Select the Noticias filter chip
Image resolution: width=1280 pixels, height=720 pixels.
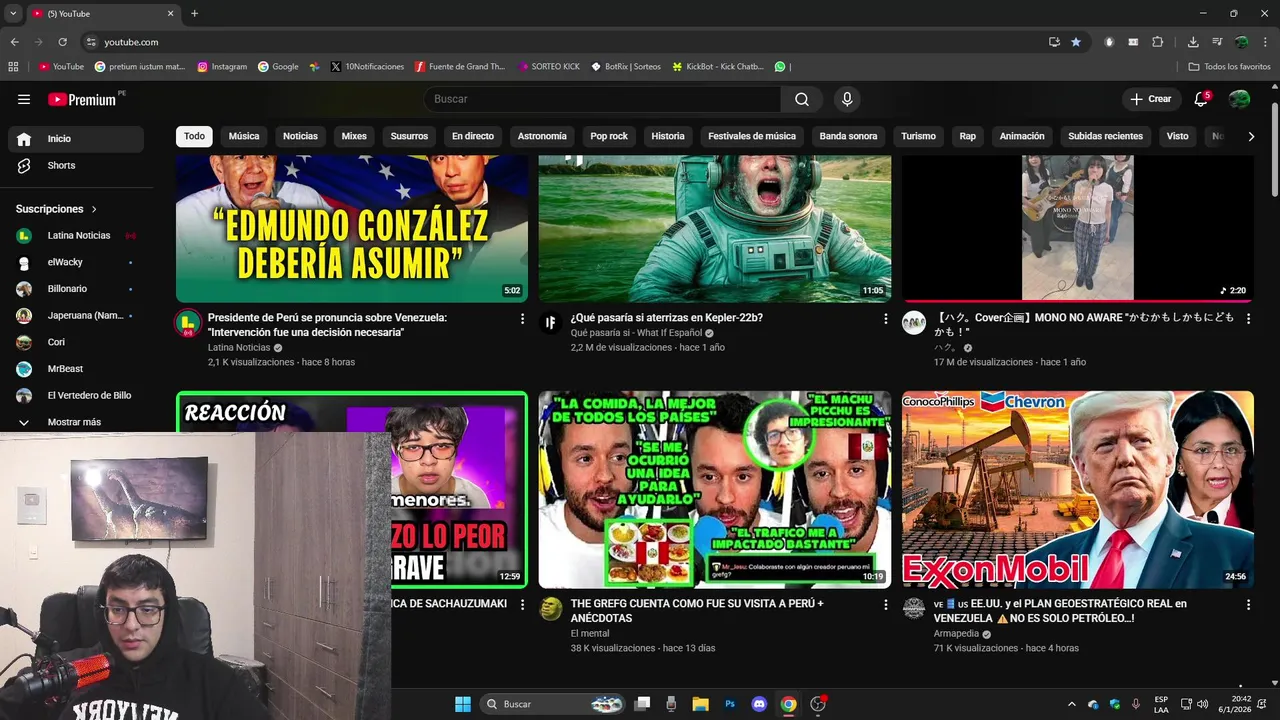click(300, 136)
